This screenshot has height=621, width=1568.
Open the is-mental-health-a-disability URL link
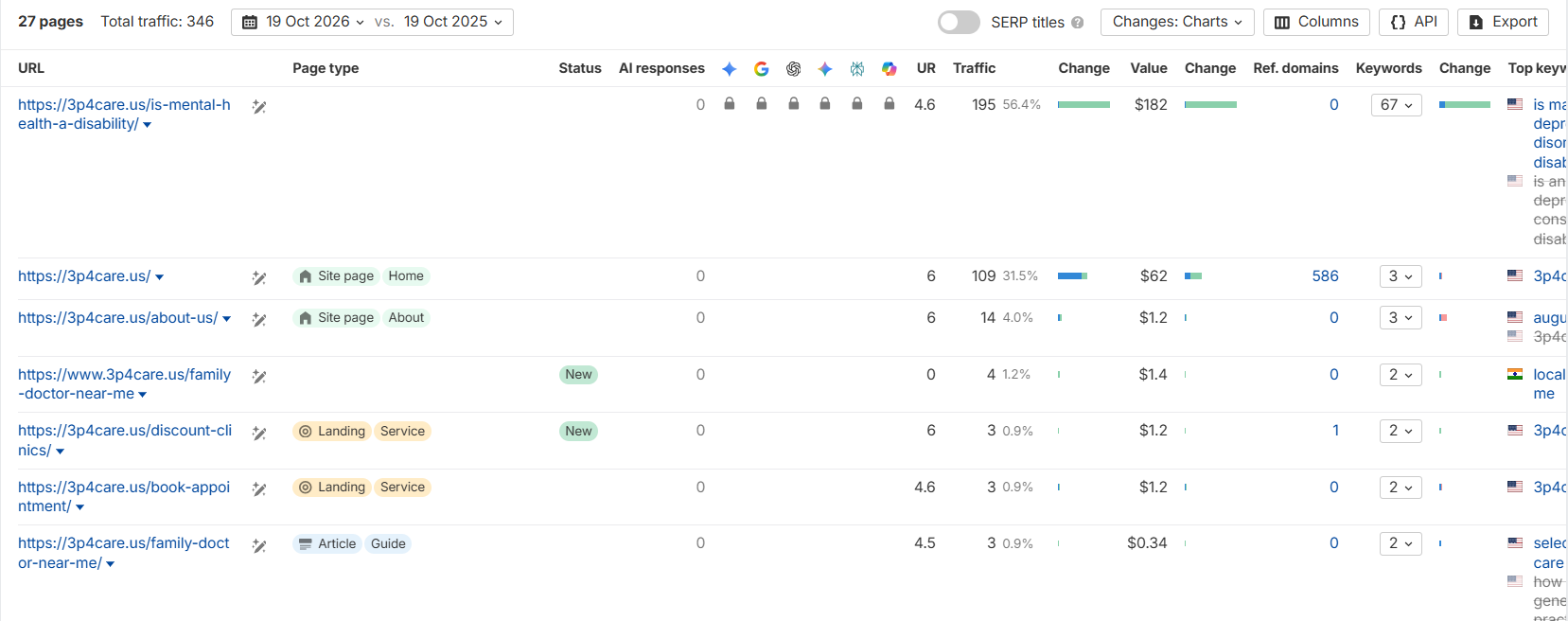click(124, 114)
